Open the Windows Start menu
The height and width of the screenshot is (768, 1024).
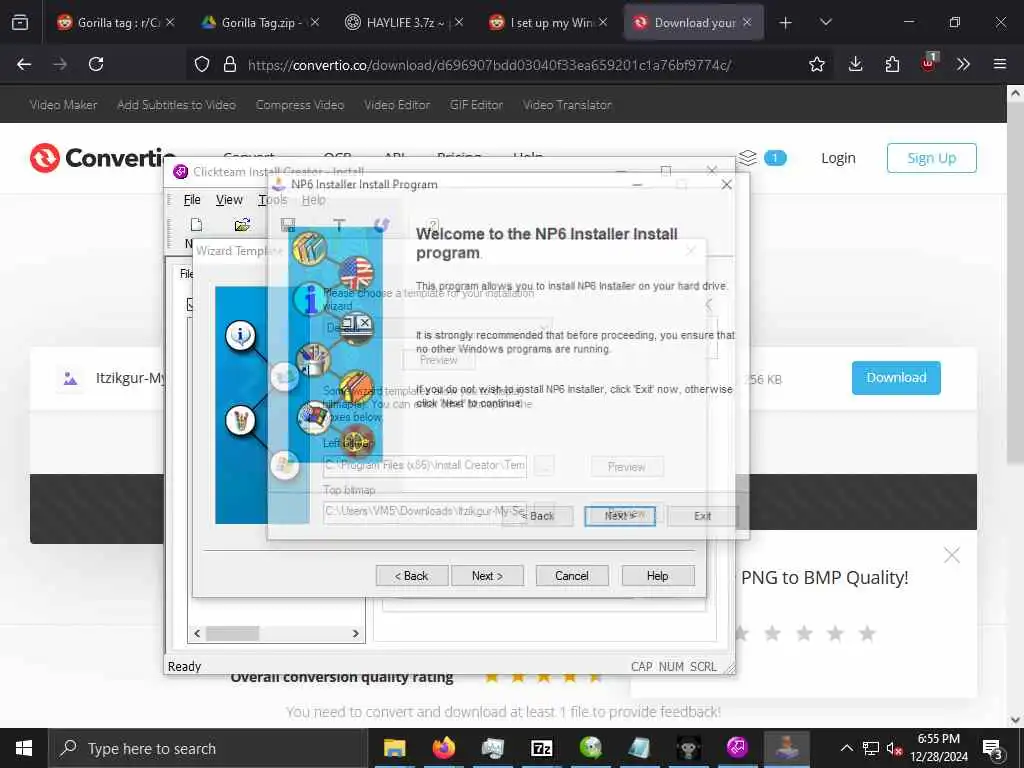click(x=24, y=748)
